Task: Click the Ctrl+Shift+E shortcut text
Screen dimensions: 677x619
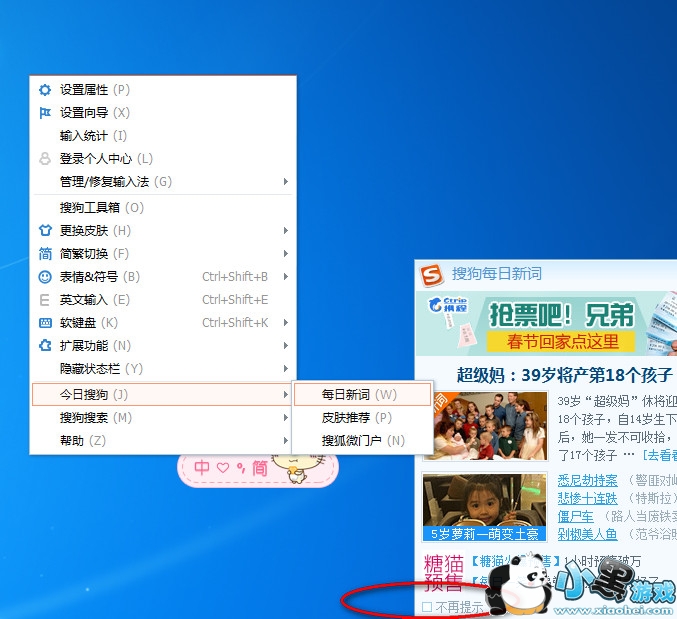Action: [235, 300]
